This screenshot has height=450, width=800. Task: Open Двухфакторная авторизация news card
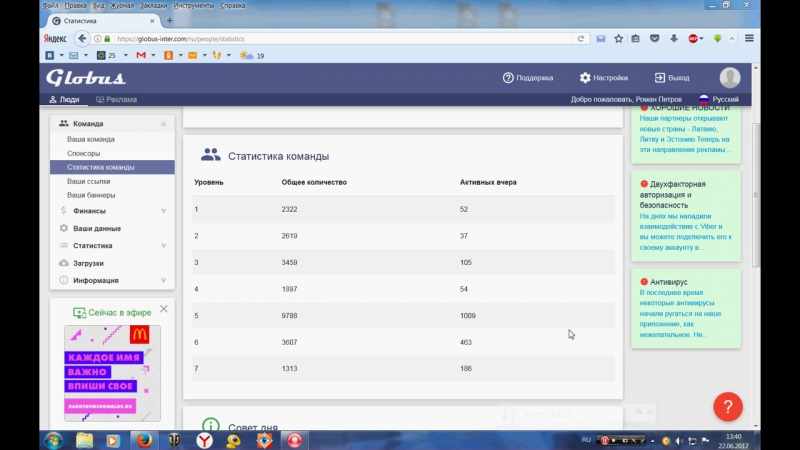(x=686, y=216)
